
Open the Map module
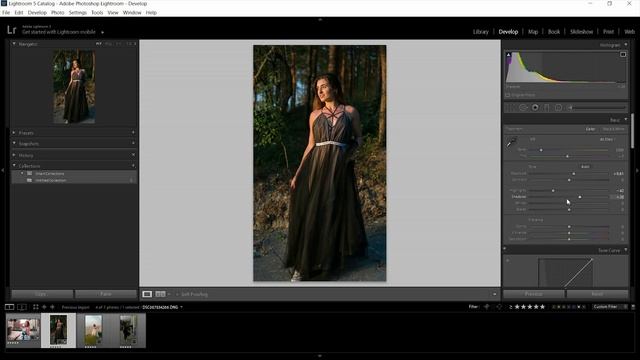(533, 32)
